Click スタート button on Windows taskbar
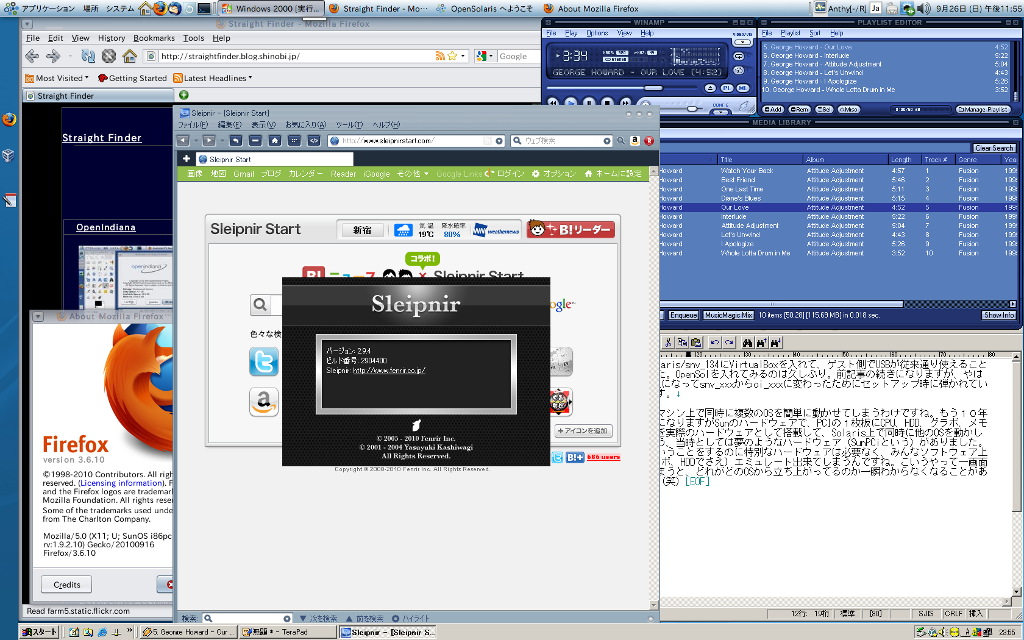 [39, 632]
